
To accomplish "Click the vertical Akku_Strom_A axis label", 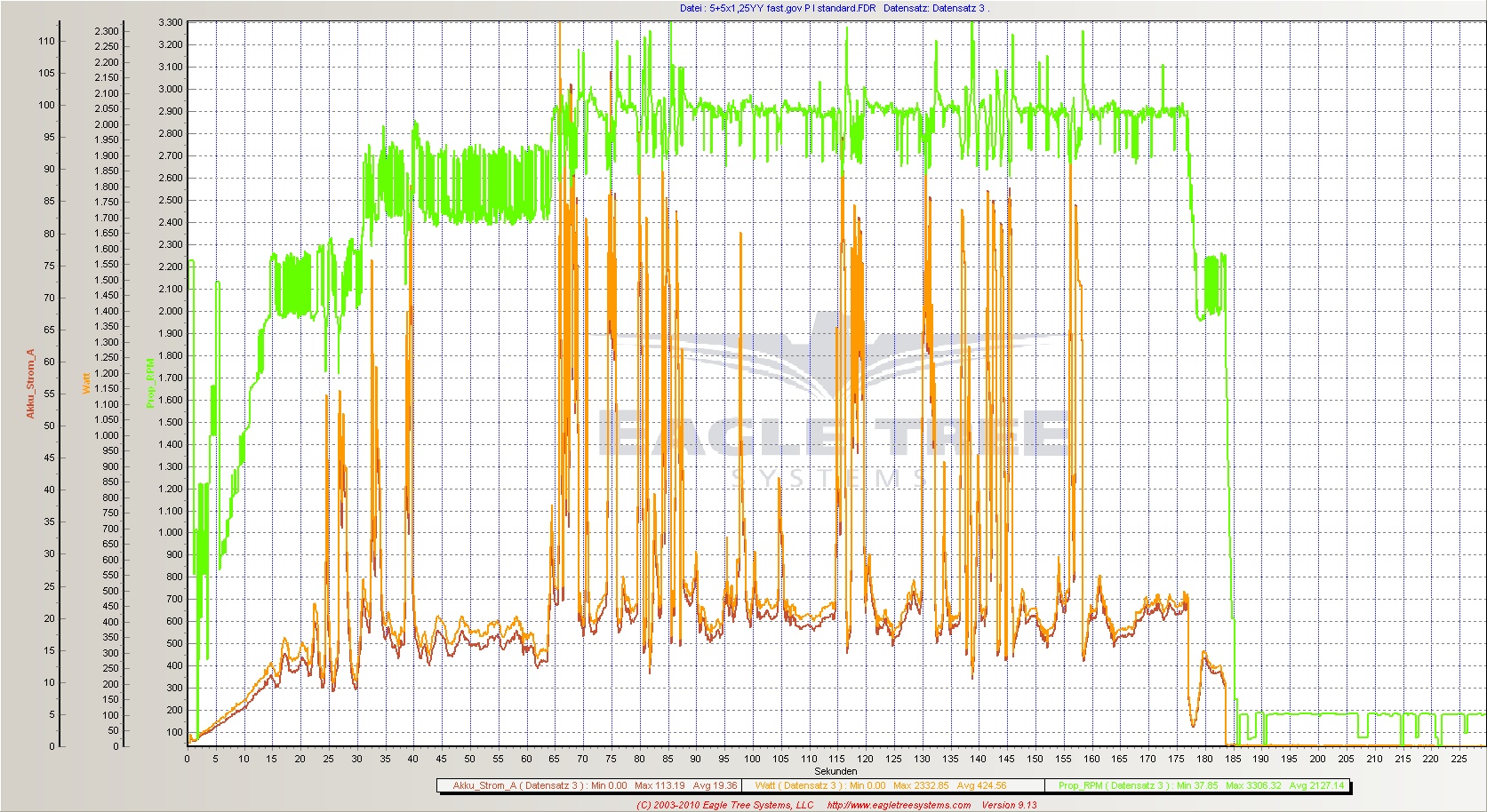I will pyautogui.click(x=29, y=384).
